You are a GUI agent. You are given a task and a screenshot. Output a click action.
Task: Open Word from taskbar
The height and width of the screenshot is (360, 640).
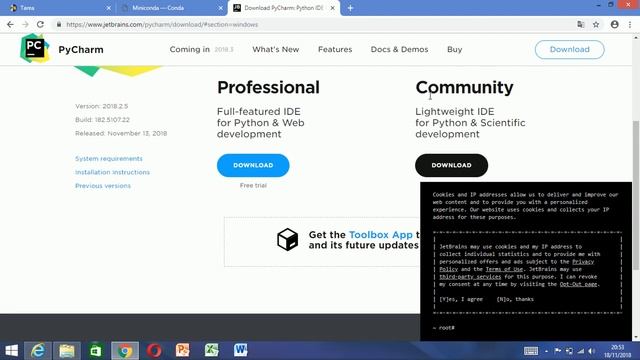(240, 351)
